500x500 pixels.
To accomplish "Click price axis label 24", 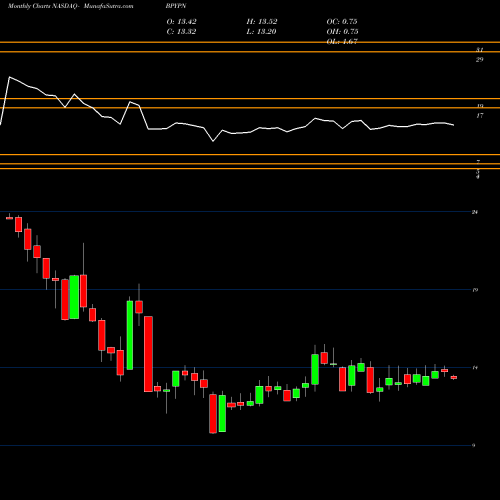I will tap(475, 212).
